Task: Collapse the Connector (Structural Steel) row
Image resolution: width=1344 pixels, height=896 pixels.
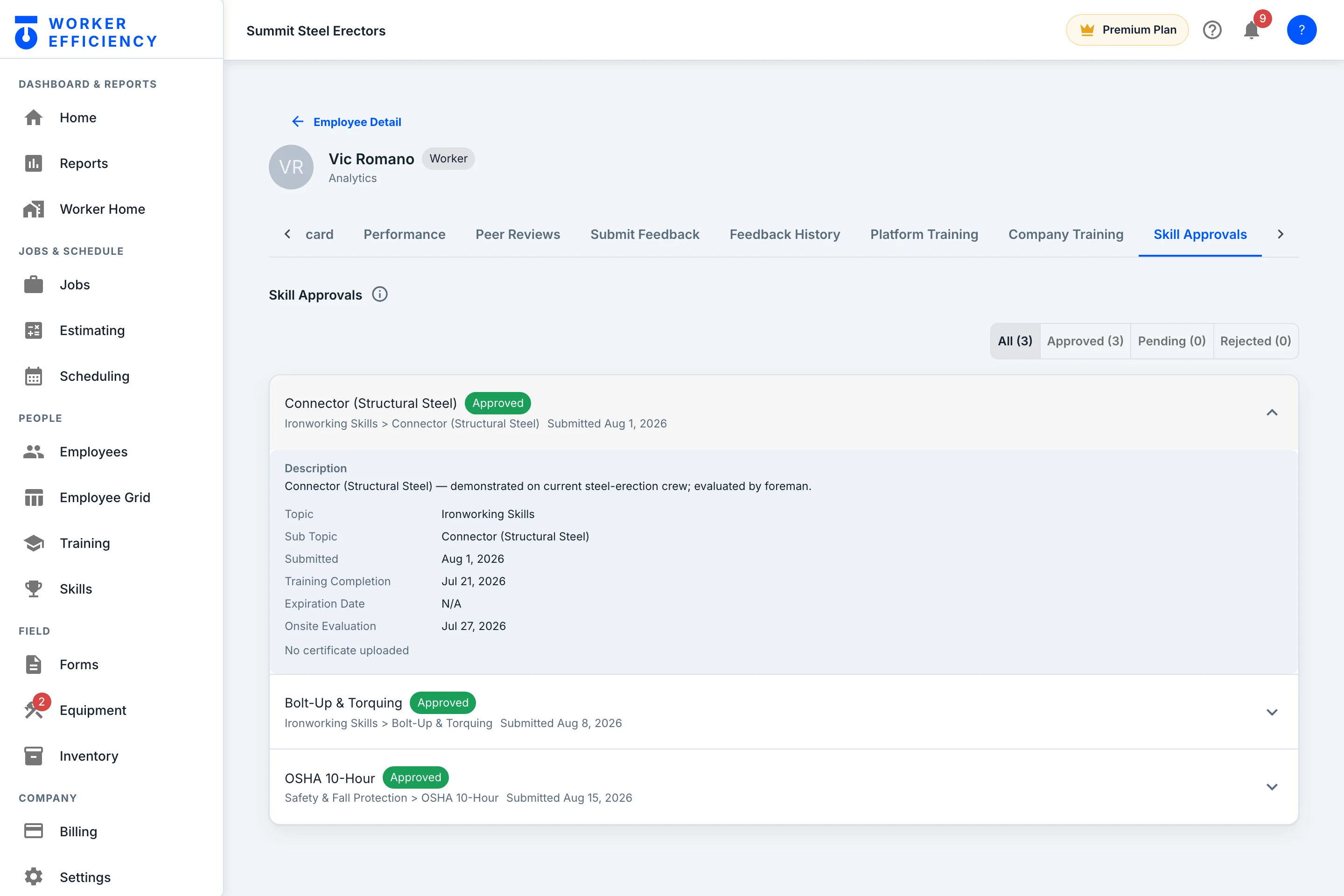Action: coord(1271,413)
